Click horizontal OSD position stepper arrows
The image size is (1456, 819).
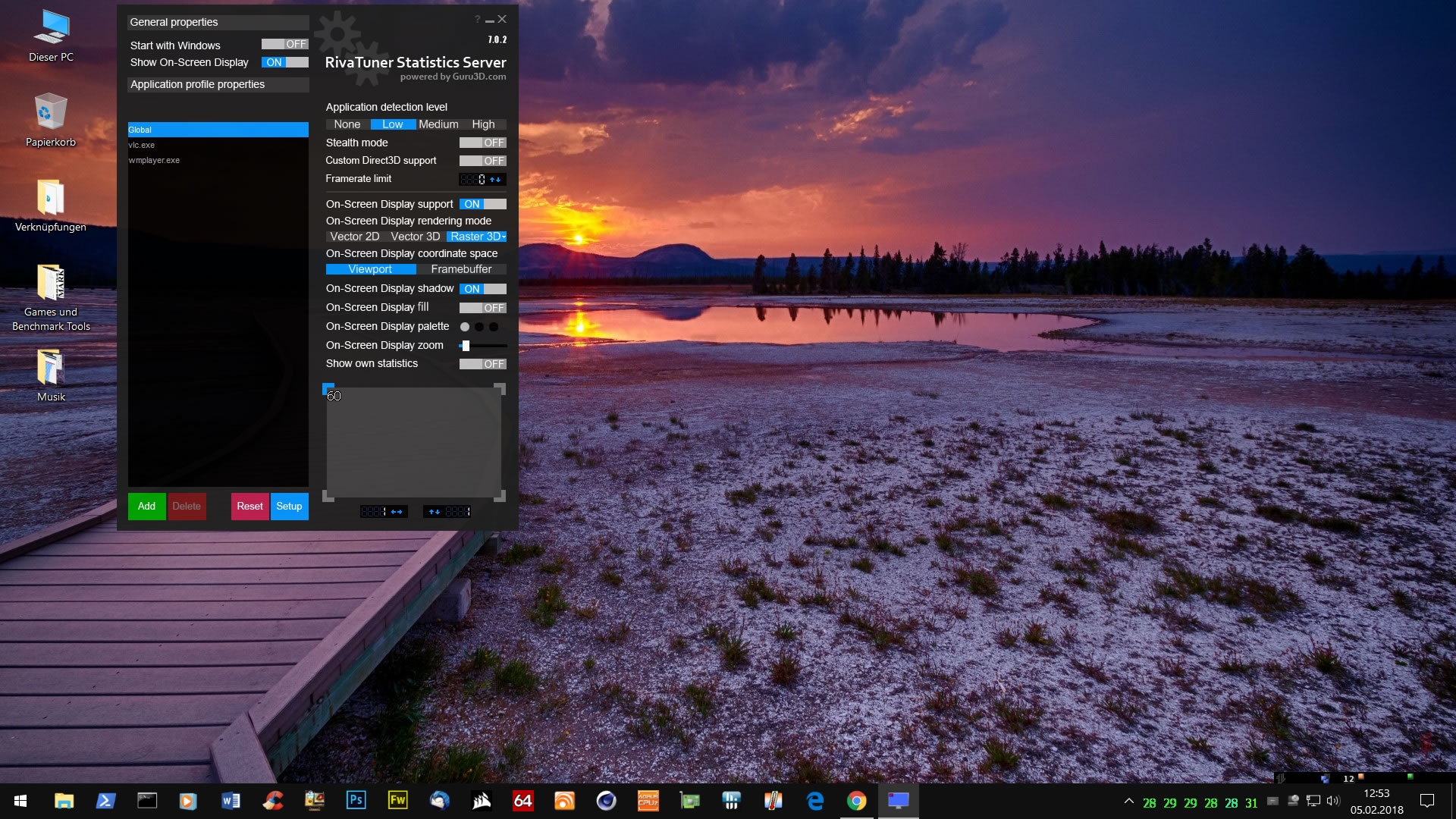[x=397, y=512]
